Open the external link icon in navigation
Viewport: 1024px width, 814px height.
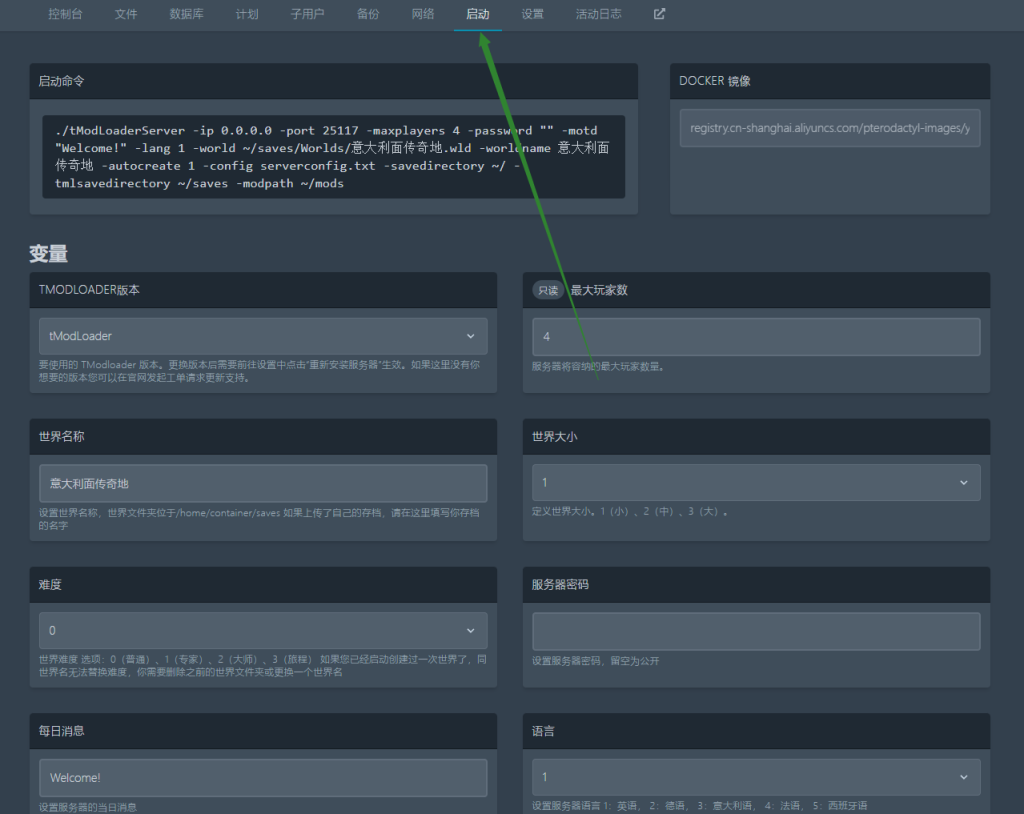(659, 15)
